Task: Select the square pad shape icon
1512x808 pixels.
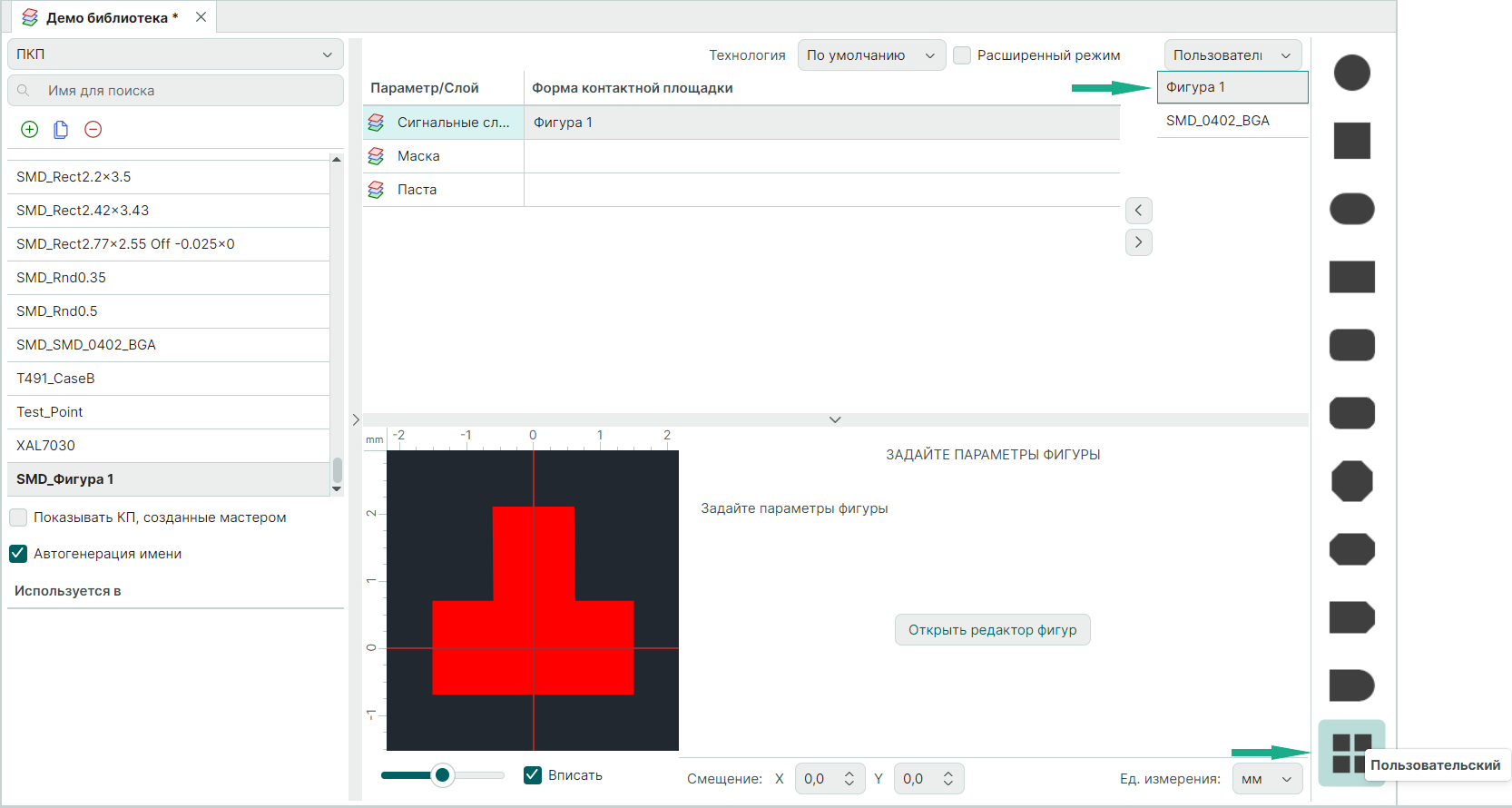Action: (x=1351, y=141)
